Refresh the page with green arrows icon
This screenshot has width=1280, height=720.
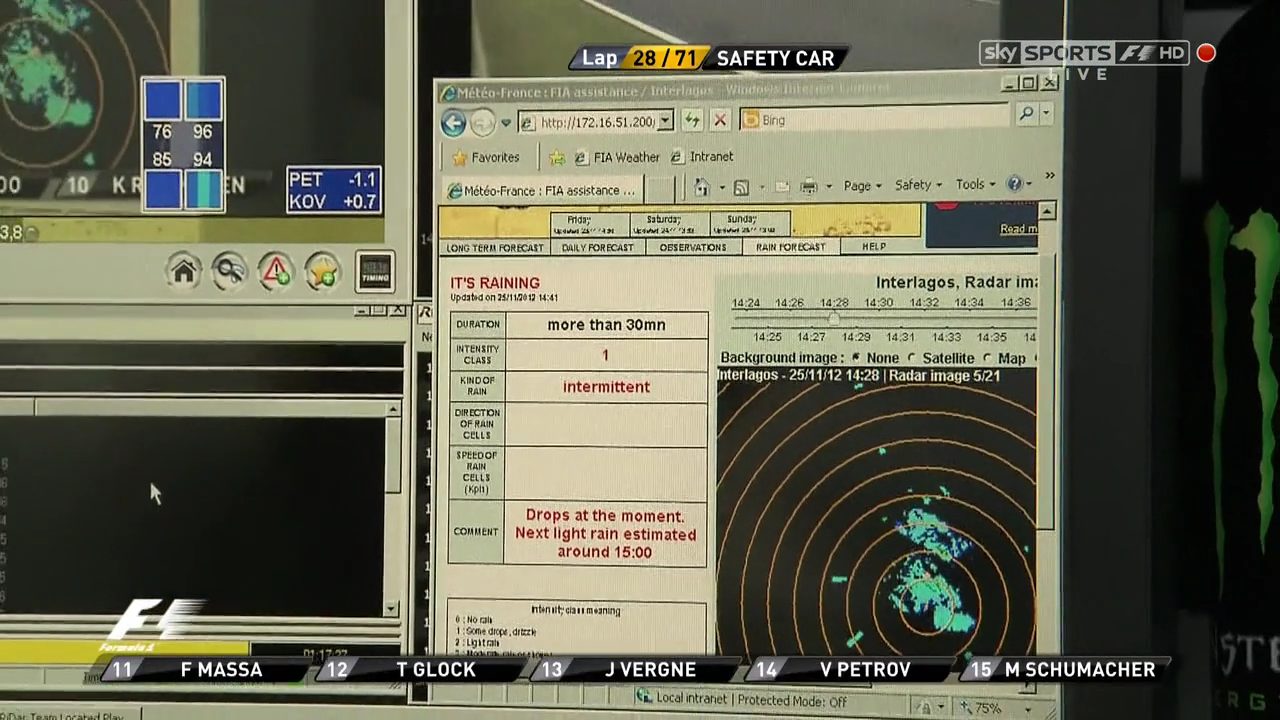pyautogui.click(x=692, y=121)
